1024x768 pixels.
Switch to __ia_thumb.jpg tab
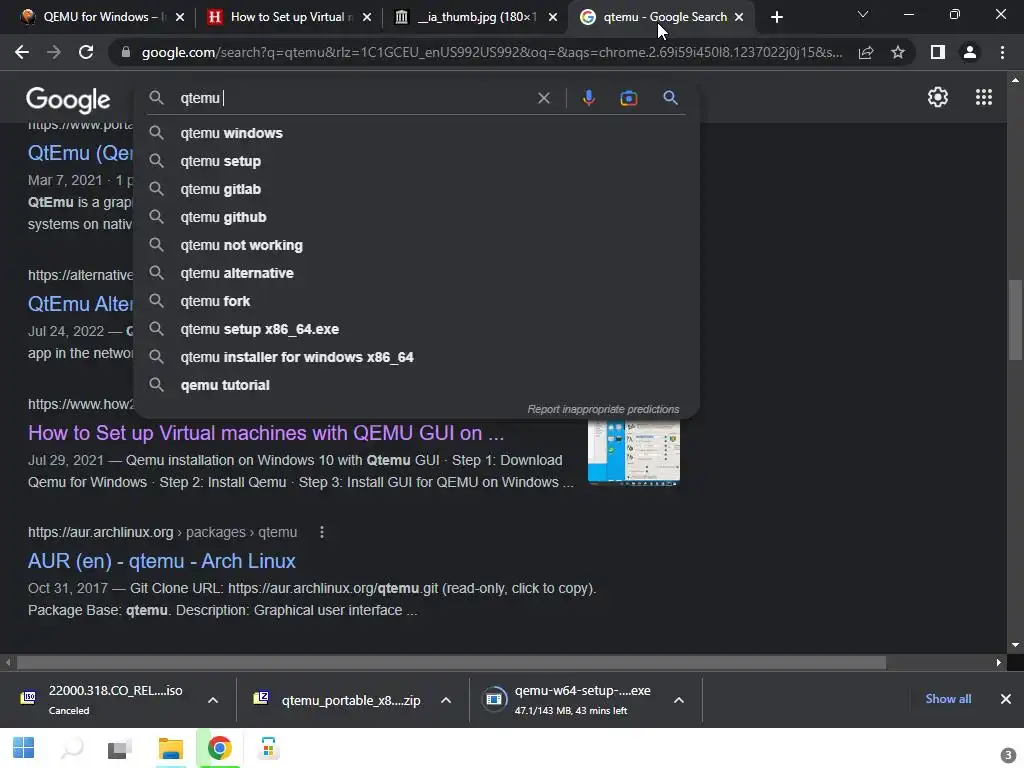(x=475, y=17)
